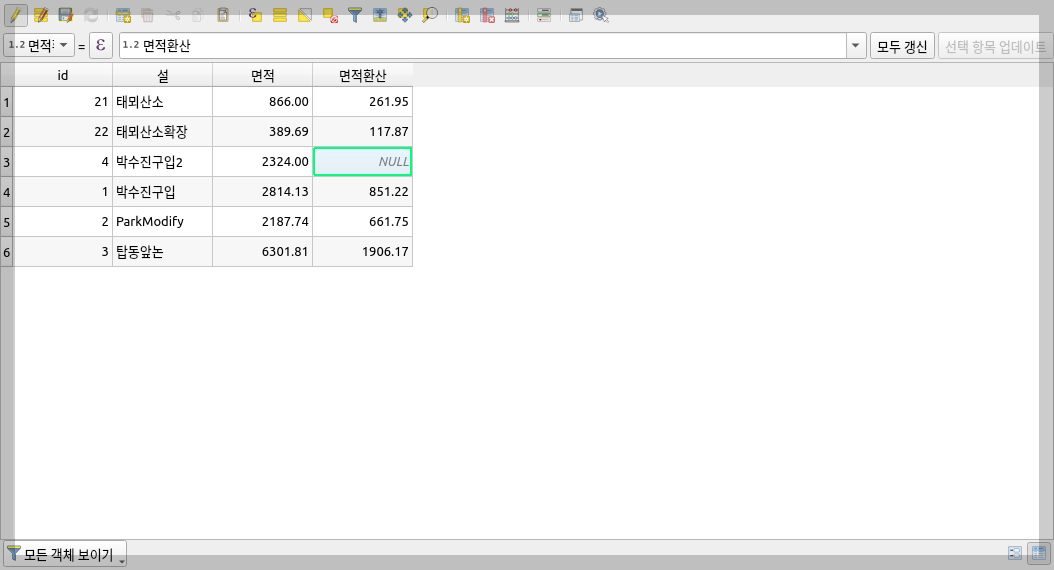Add a new field column

(x=462, y=15)
